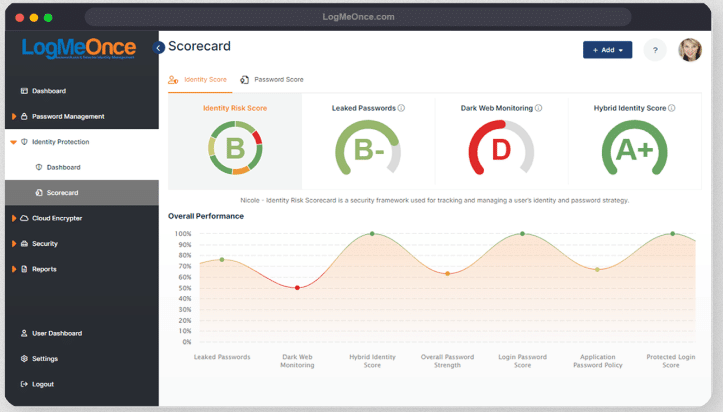Image resolution: width=723 pixels, height=412 pixels.
Task: Click the Scorecard submenu icon
Action: click(39, 192)
